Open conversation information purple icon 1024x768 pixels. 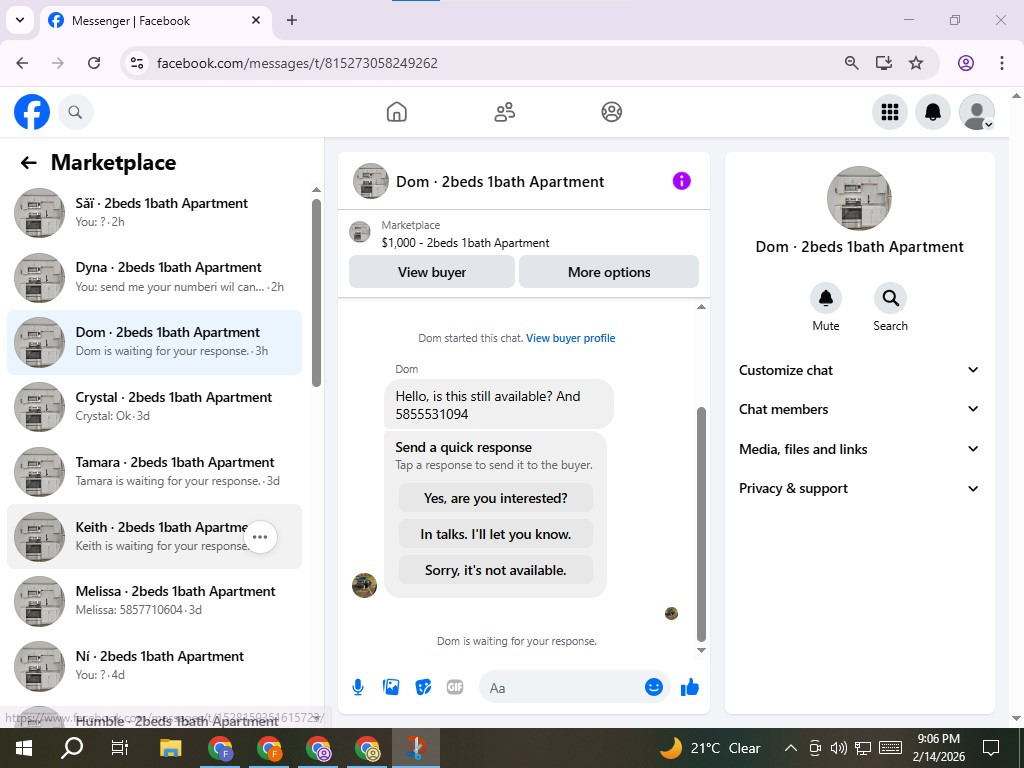coord(681,181)
